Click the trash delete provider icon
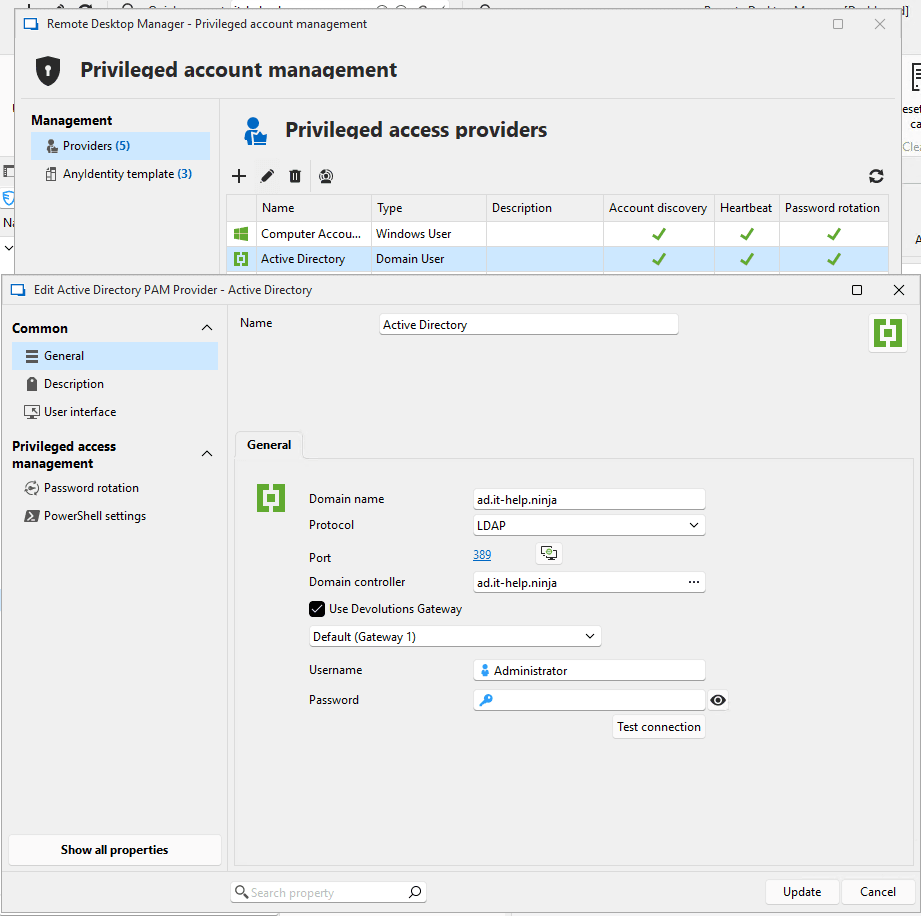Screen dimensions: 921x916 tap(295, 176)
